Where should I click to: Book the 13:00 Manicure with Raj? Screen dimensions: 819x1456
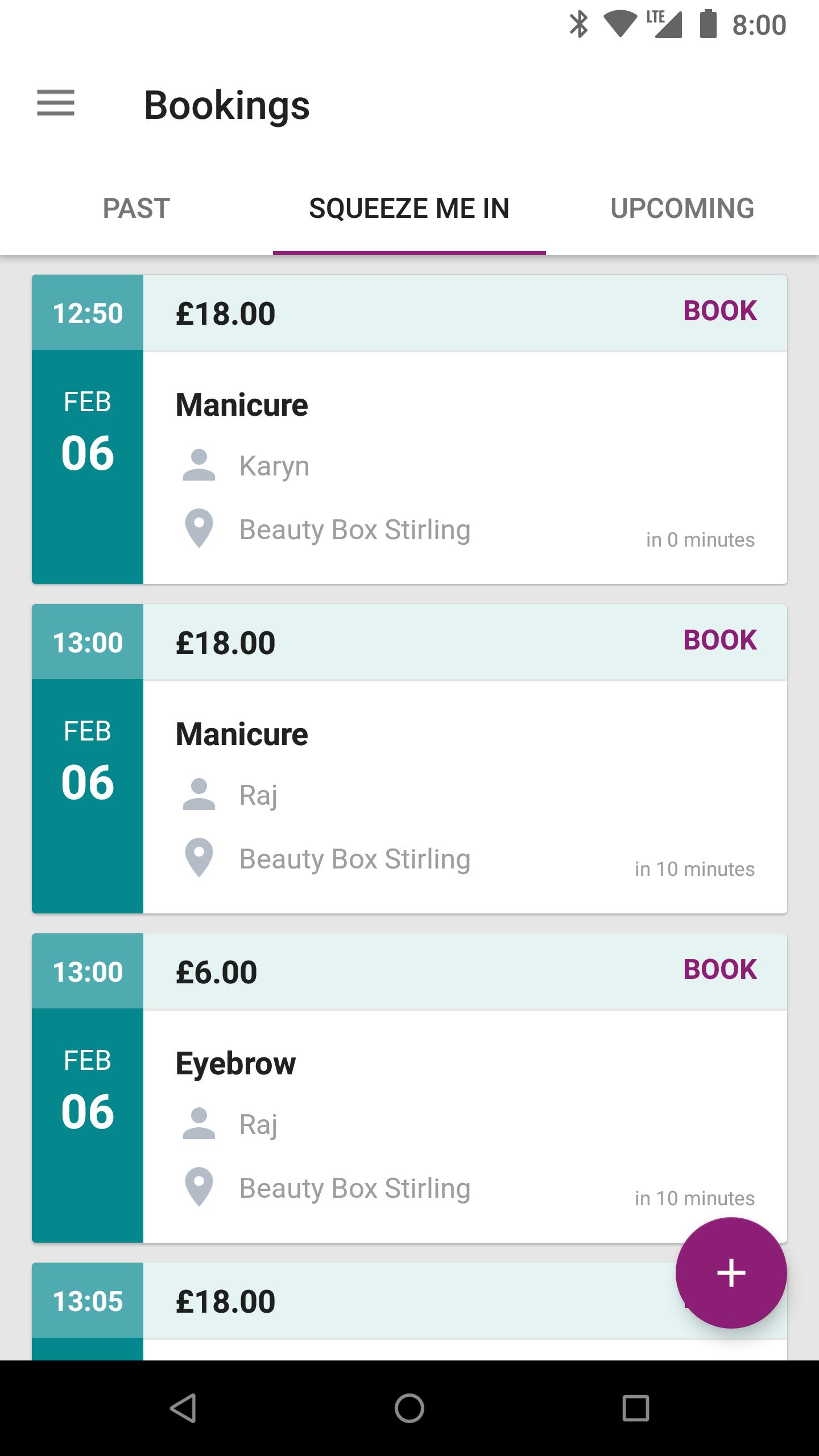click(x=720, y=640)
